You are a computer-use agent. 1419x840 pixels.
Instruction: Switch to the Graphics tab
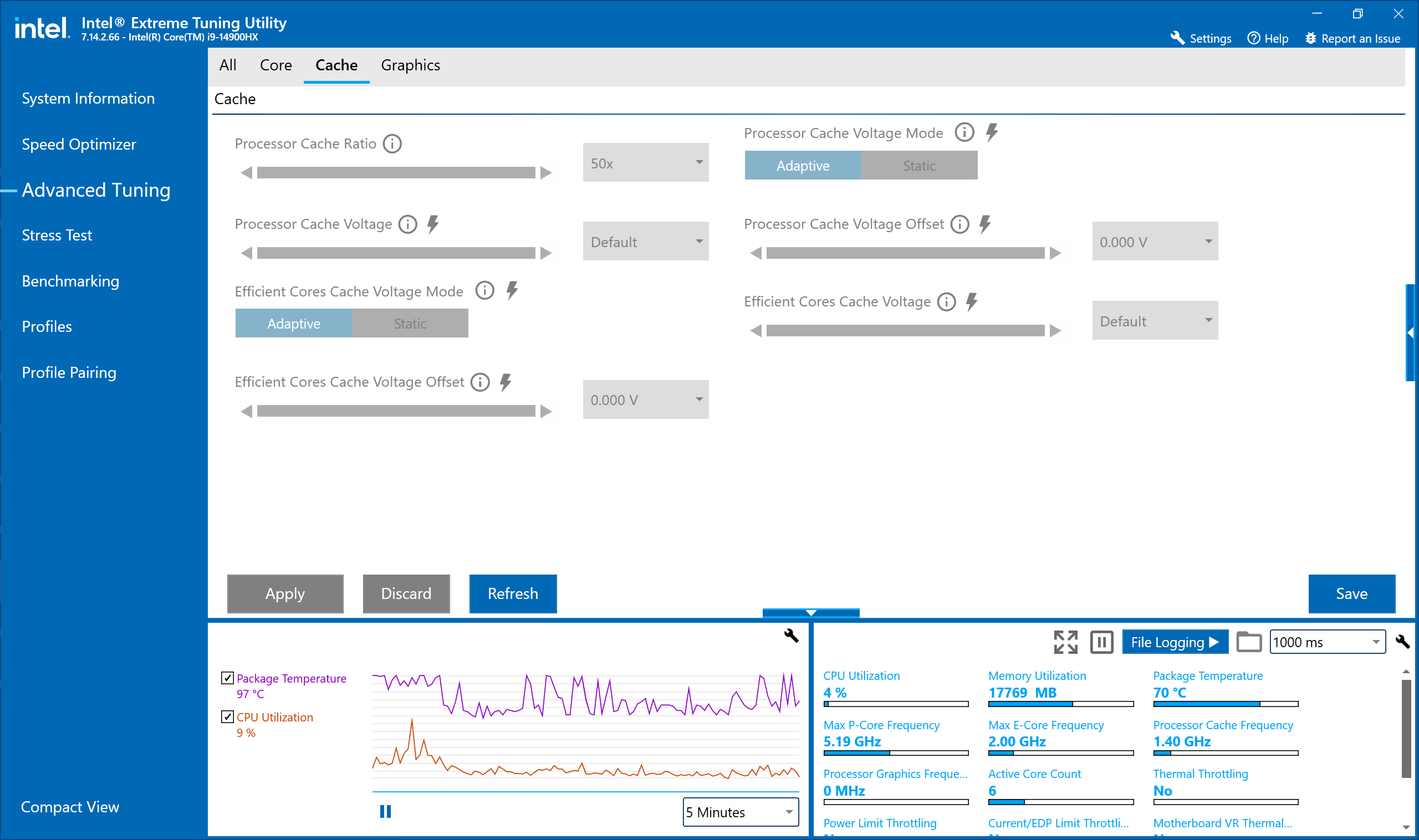click(410, 65)
